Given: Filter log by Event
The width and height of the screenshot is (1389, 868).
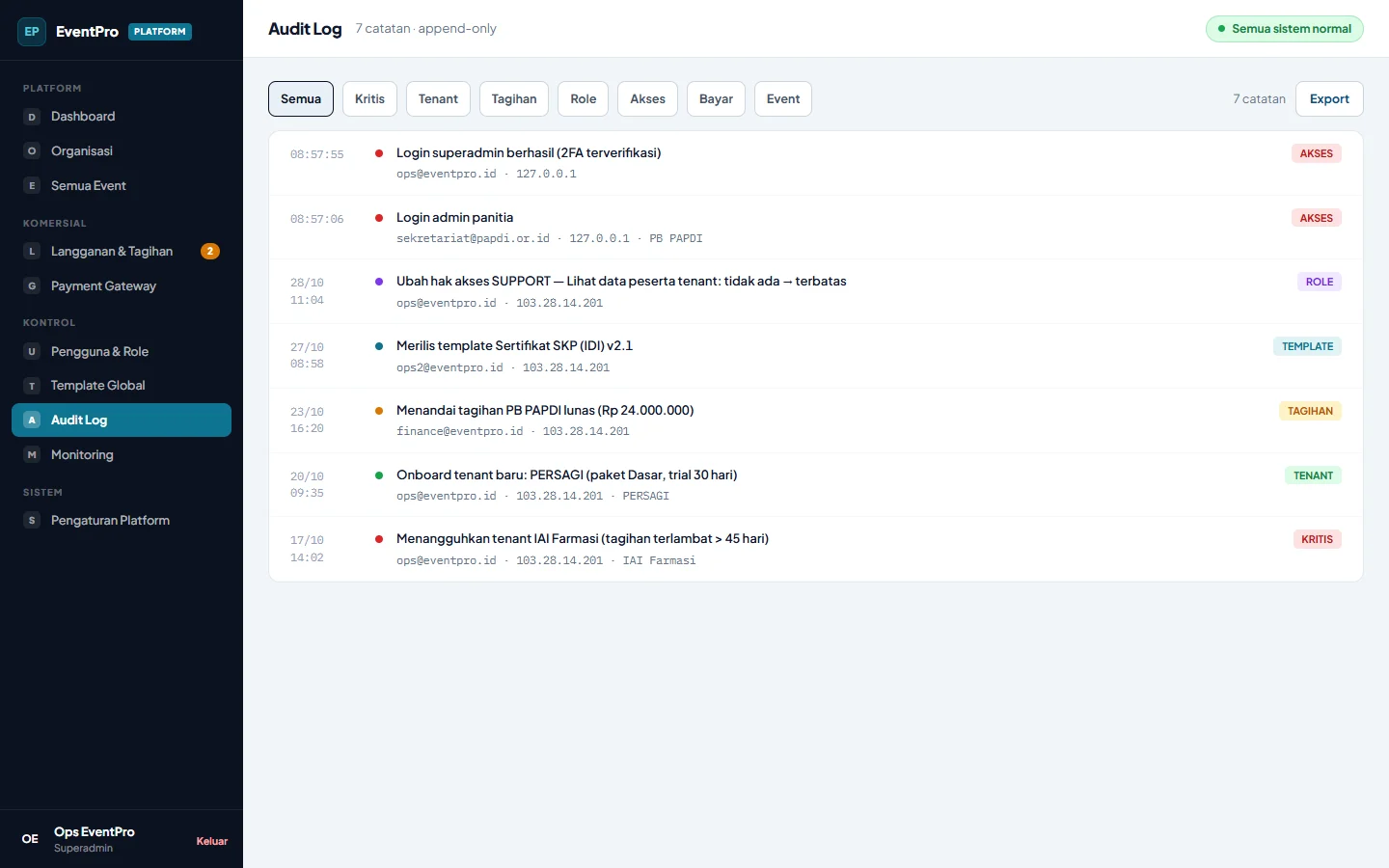Looking at the screenshot, I should (x=783, y=98).
